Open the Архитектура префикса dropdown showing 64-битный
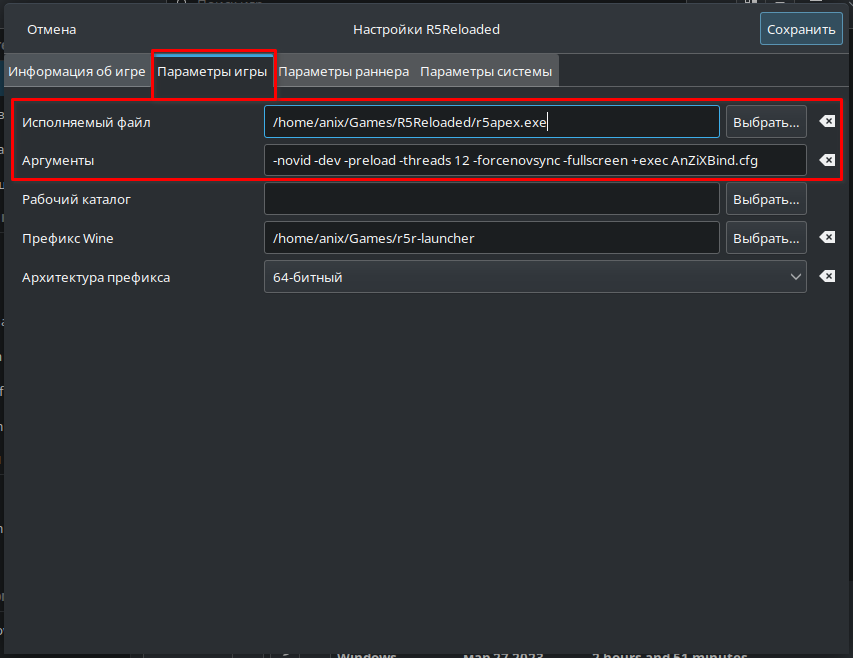The width and height of the screenshot is (853, 658). coord(534,277)
